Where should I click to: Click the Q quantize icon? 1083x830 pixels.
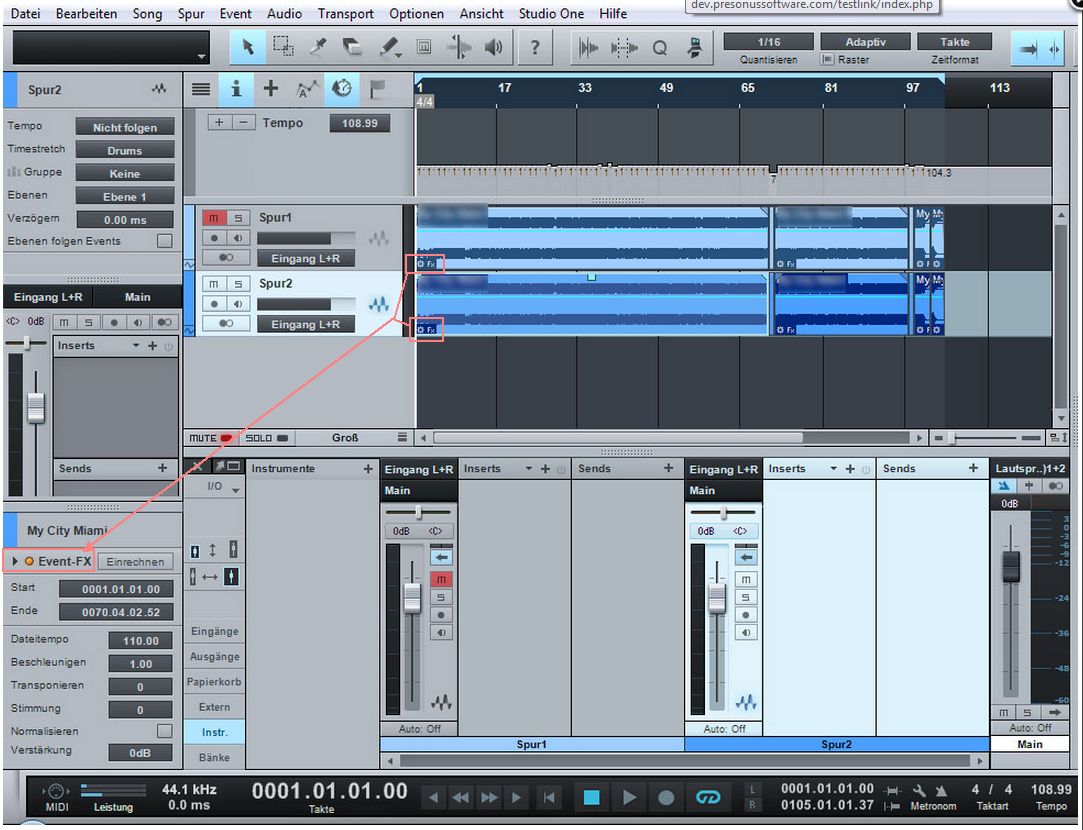coord(660,48)
